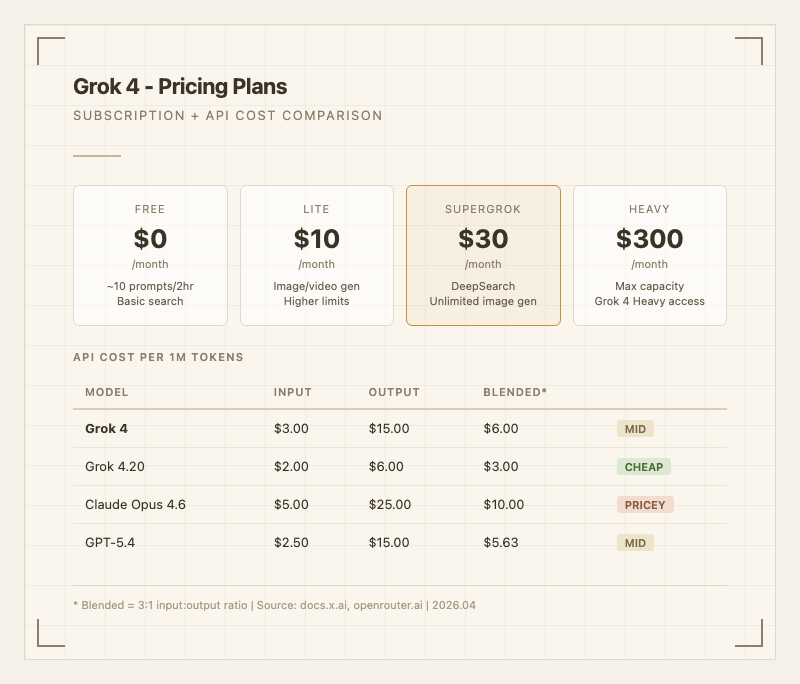800x684 pixels.
Task: Click the Grok 4 - Pricing Plans title
Action: pyautogui.click(x=180, y=87)
